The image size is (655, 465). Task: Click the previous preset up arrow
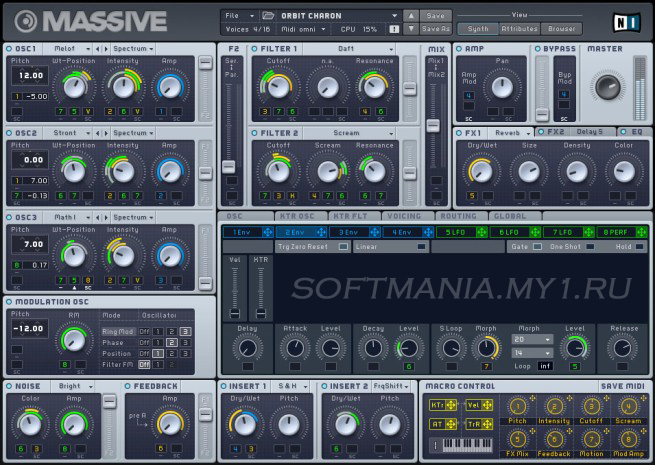coord(411,16)
